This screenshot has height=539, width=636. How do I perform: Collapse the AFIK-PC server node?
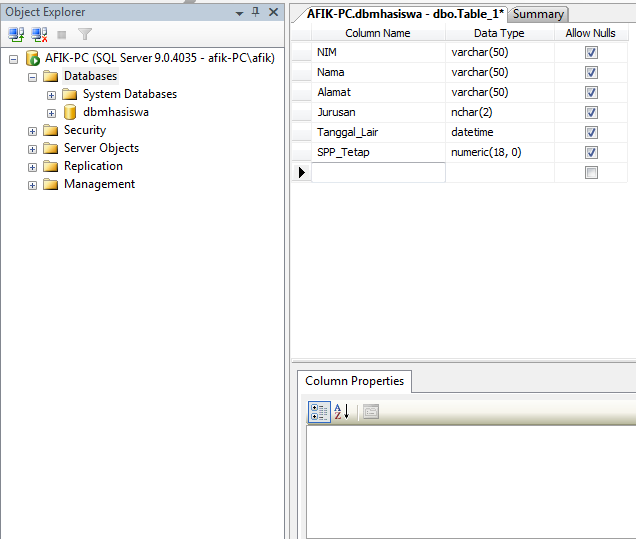pos(13,60)
